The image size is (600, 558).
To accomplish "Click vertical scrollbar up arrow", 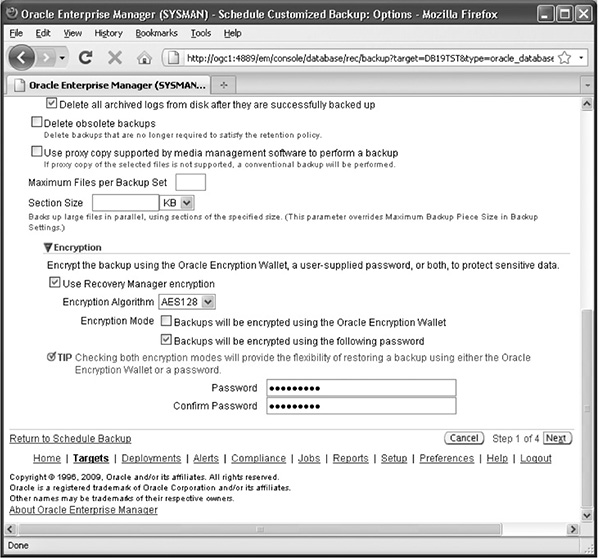I will coord(587,104).
